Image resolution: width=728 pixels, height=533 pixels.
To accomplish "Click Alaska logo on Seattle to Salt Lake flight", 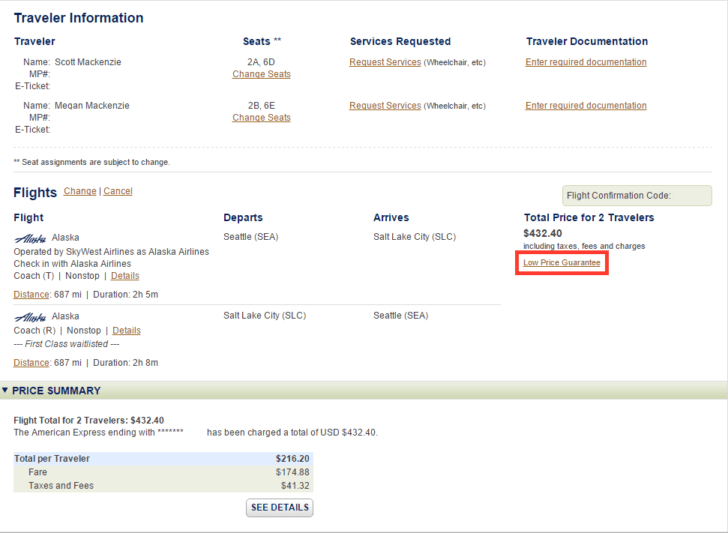I will pyautogui.click(x=30, y=239).
